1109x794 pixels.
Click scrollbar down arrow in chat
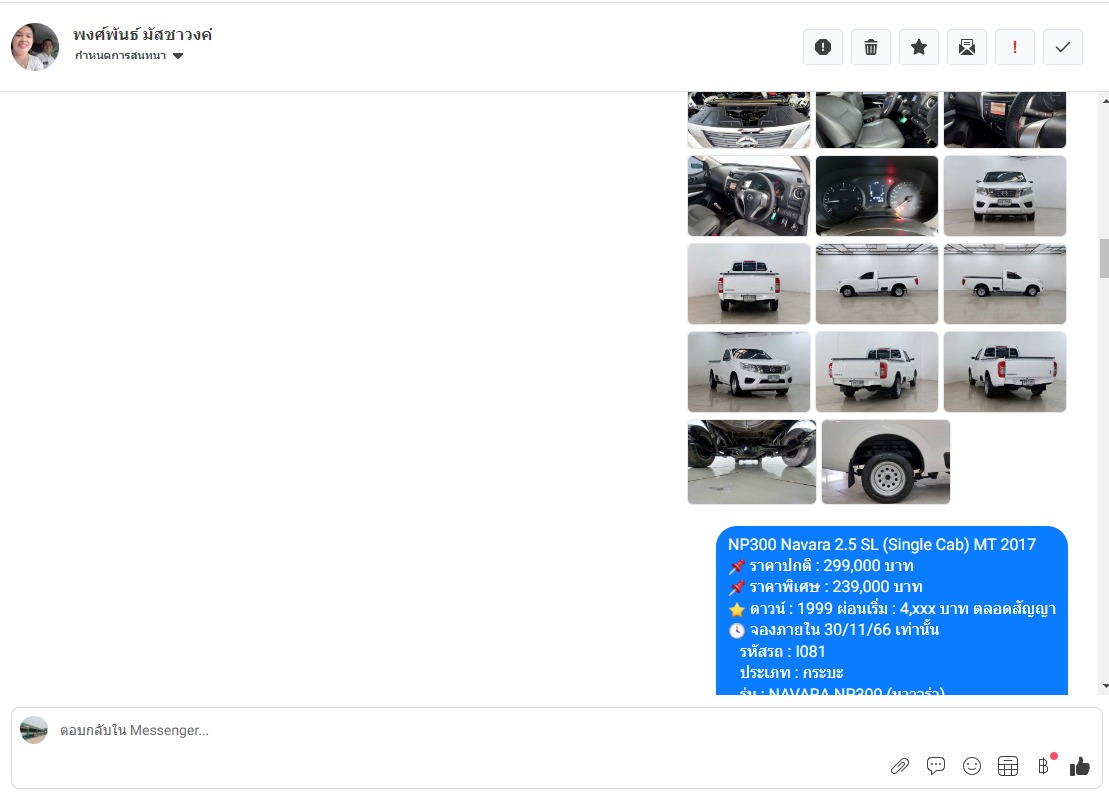tap(1104, 686)
